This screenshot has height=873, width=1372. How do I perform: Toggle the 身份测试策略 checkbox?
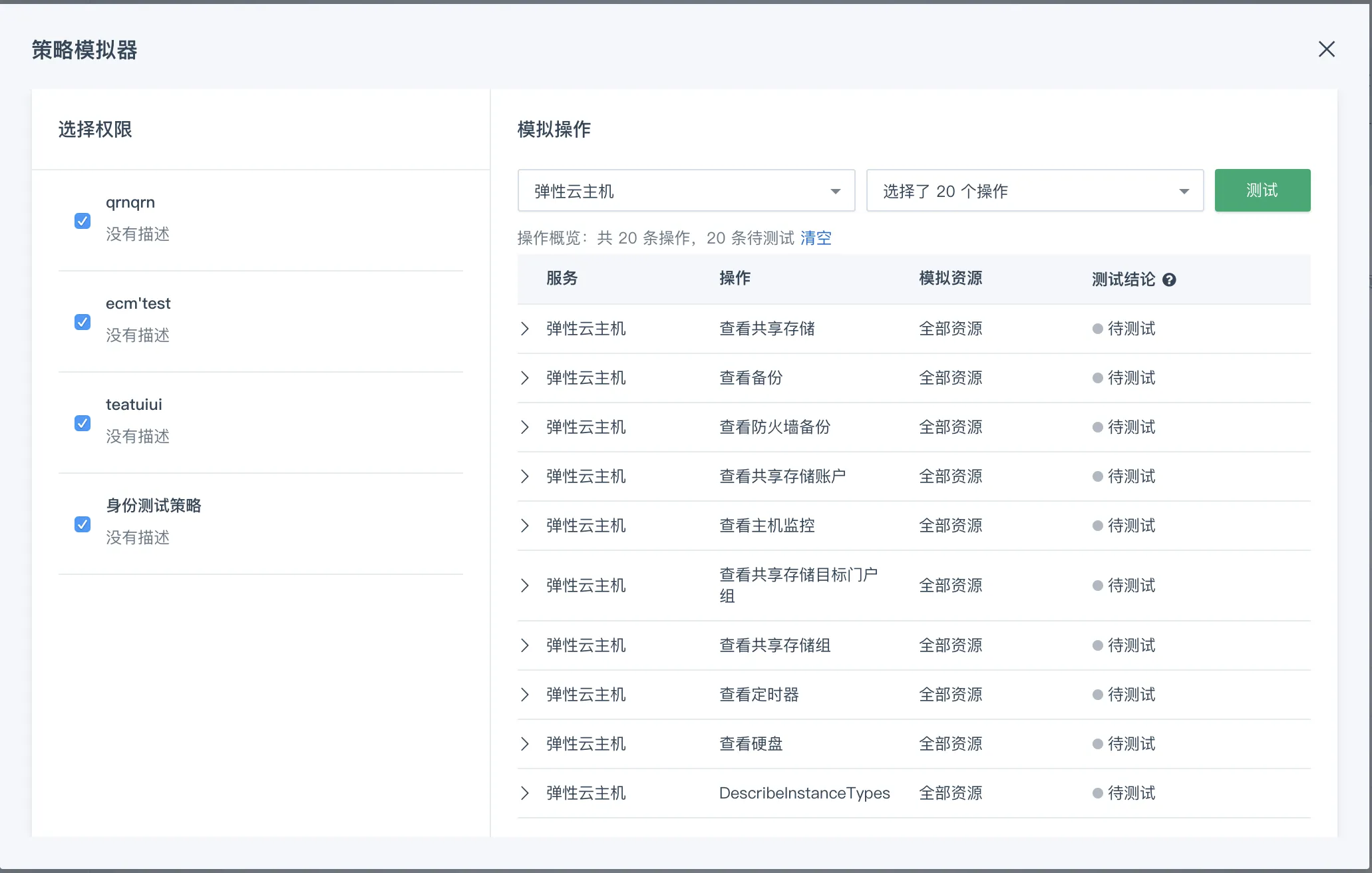tap(83, 524)
